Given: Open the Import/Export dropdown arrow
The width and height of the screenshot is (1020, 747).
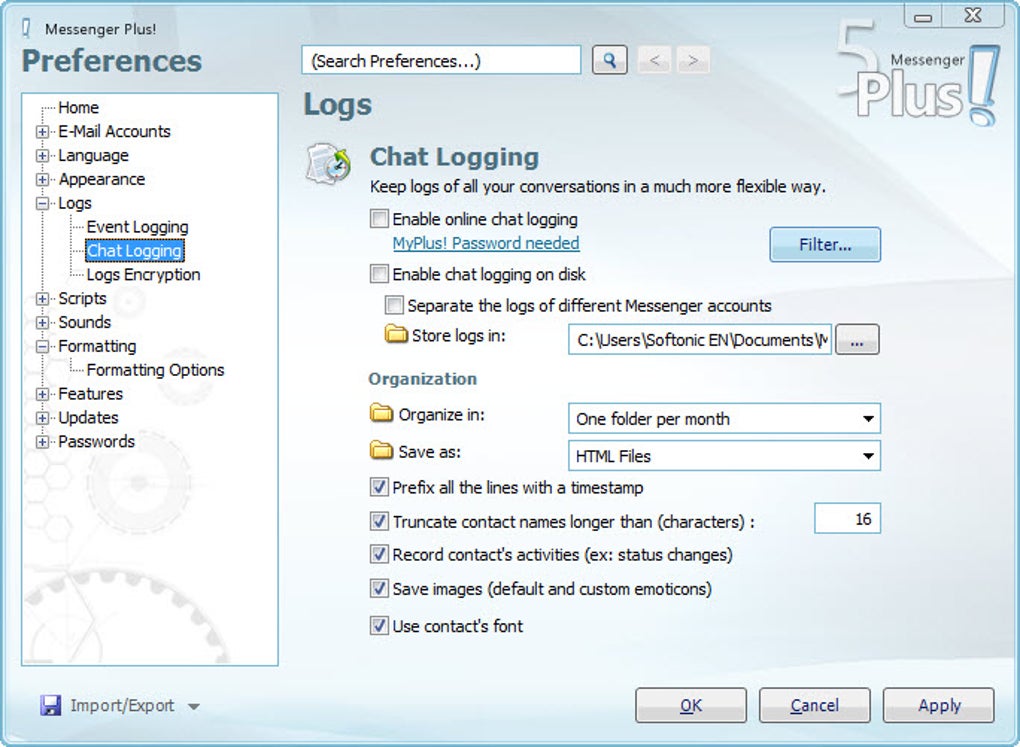Looking at the screenshot, I should (x=193, y=706).
